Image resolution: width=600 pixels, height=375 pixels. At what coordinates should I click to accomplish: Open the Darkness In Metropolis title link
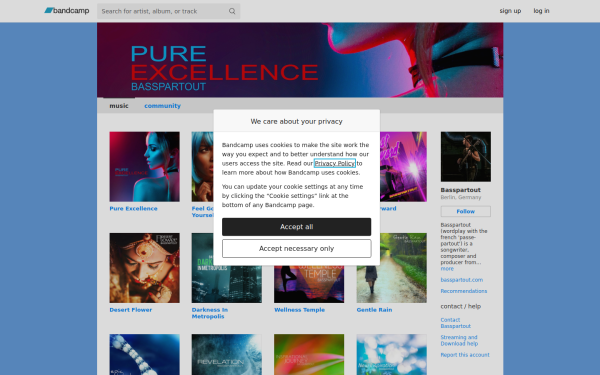point(210,313)
